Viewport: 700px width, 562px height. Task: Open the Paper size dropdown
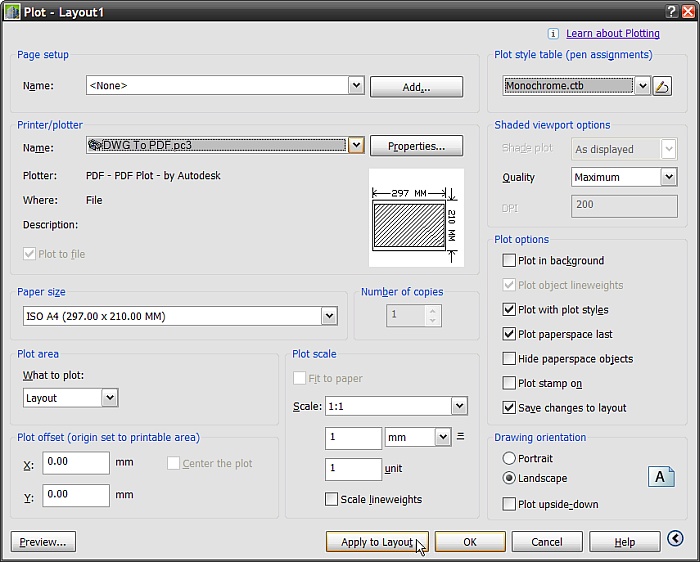[329, 316]
